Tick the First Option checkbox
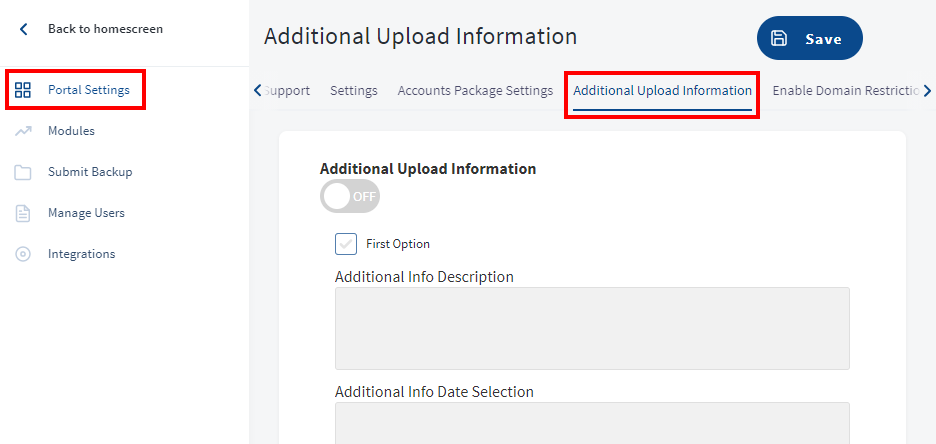The image size is (936, 444). coord(346,243)
